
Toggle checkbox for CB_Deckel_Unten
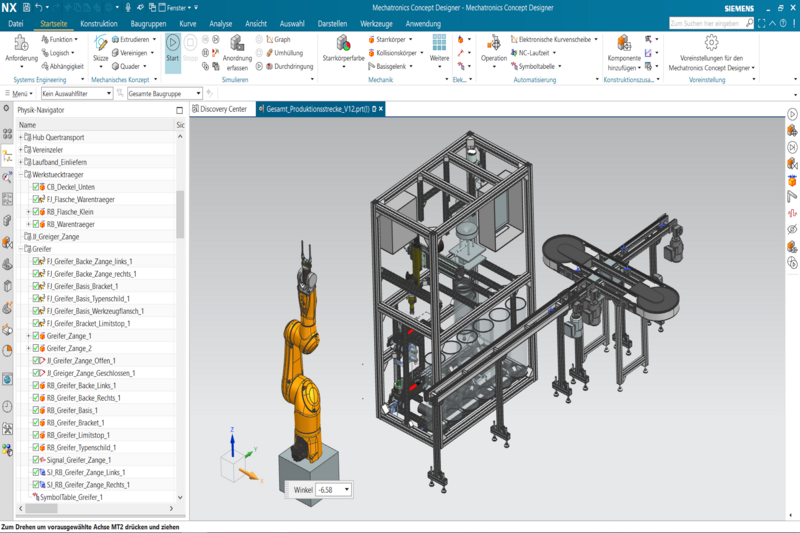(x=36, y=187)
